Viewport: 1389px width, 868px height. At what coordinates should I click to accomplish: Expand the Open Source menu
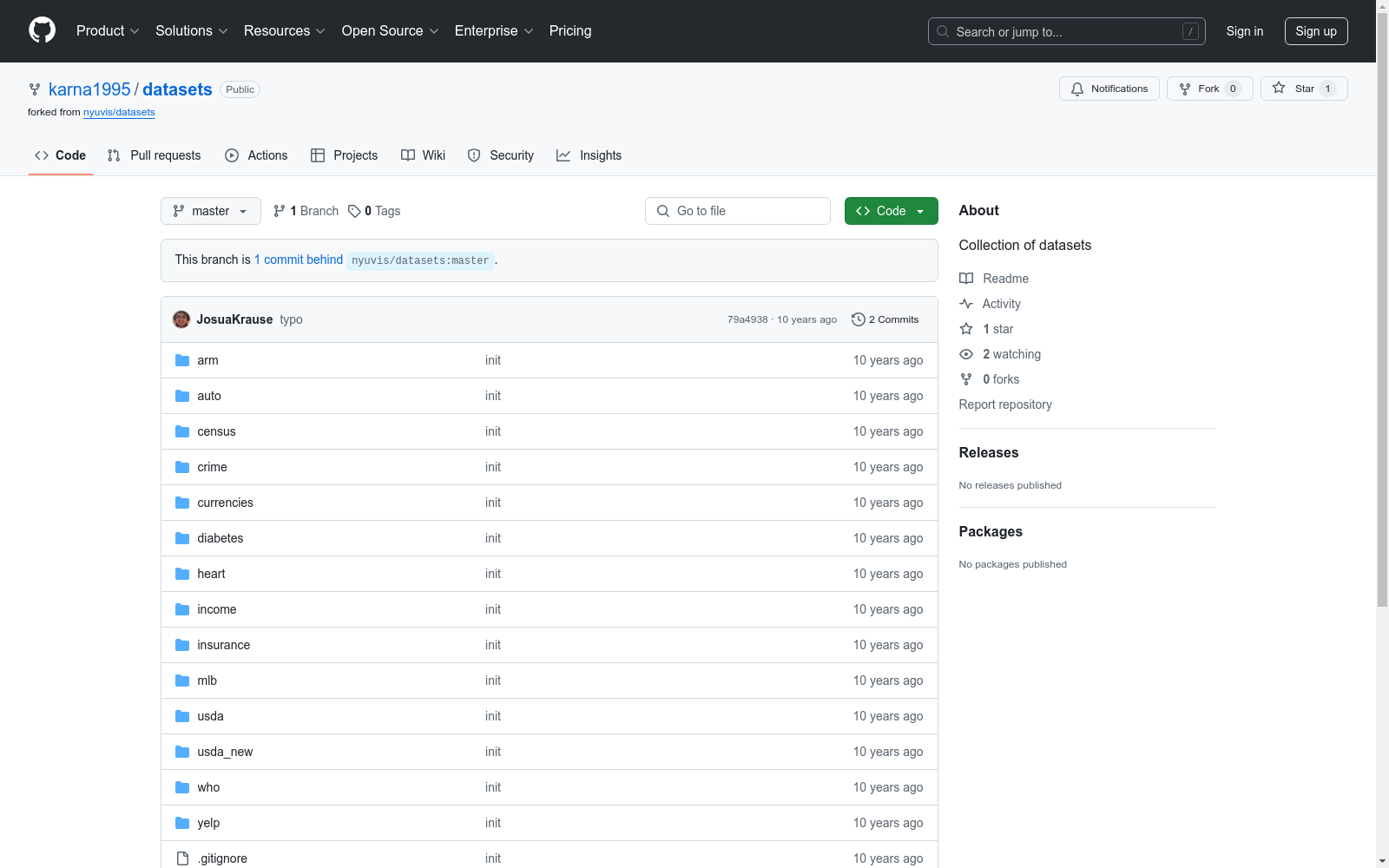pyautogui.click(x=391, y=31)
